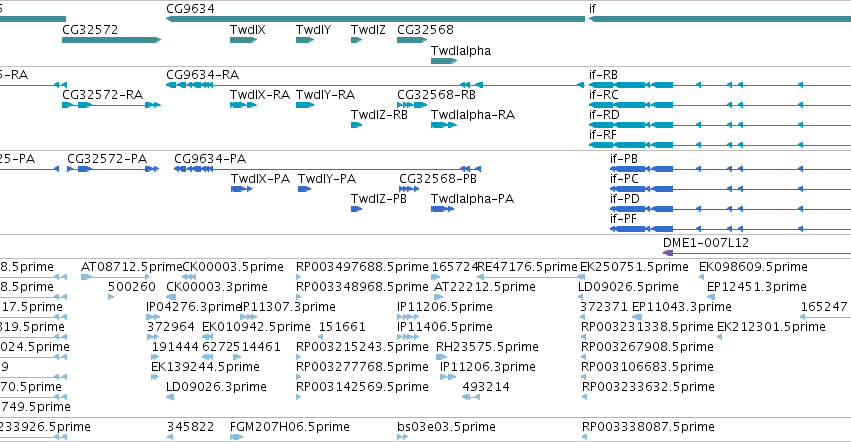Select EST RP003497688.5prime
This screenshot has width=851, height=442.
[x=299, y=277]
